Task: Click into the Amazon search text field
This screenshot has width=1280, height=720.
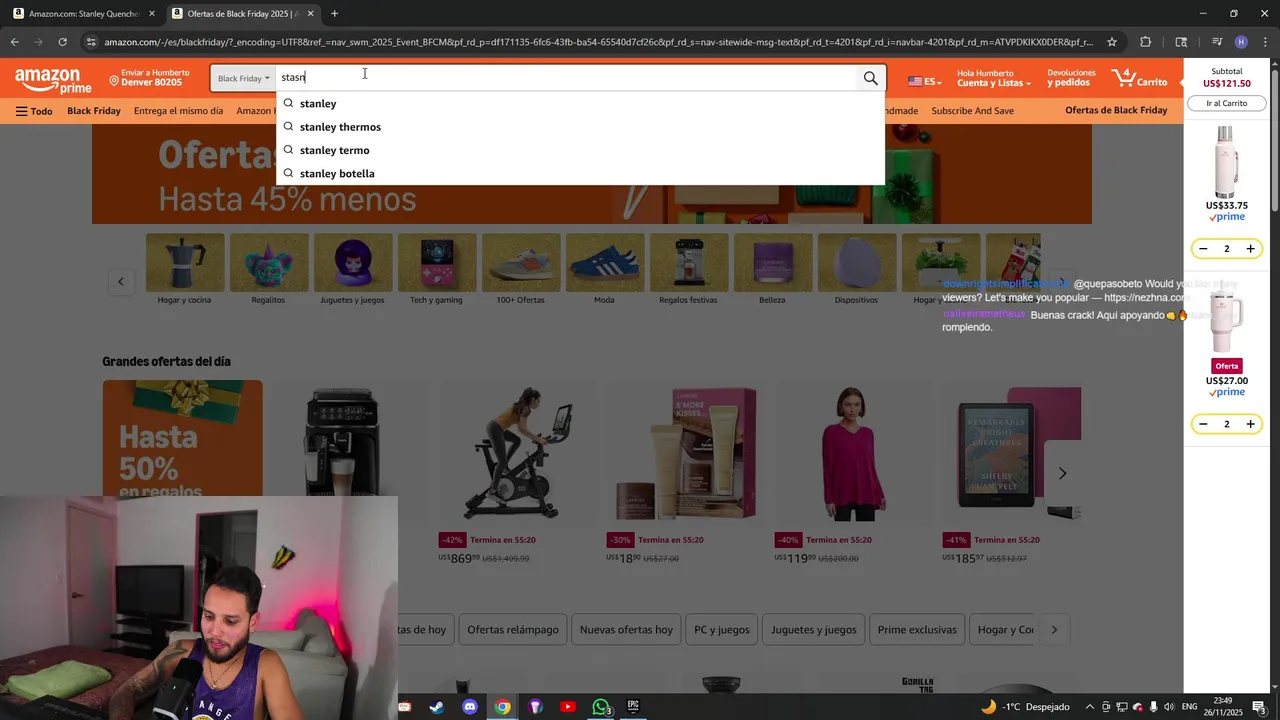Action: pos(565,78)
